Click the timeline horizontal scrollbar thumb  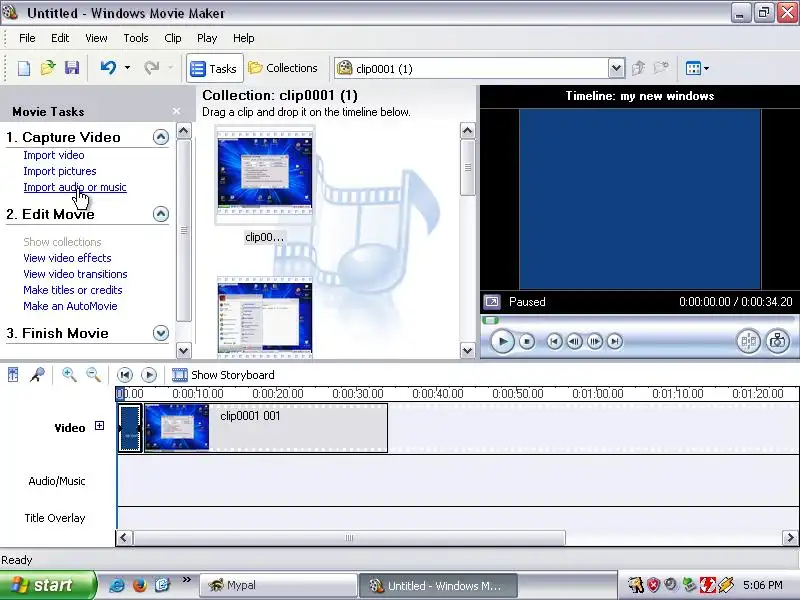click(349, 538)
